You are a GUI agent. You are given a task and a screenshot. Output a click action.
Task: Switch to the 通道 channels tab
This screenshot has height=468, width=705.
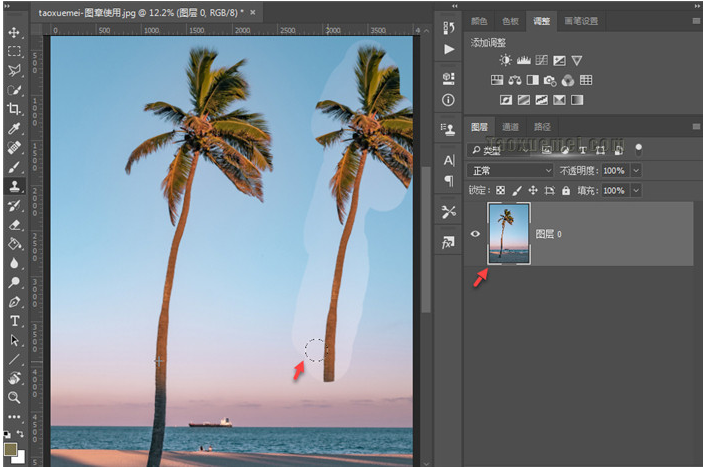510,127
